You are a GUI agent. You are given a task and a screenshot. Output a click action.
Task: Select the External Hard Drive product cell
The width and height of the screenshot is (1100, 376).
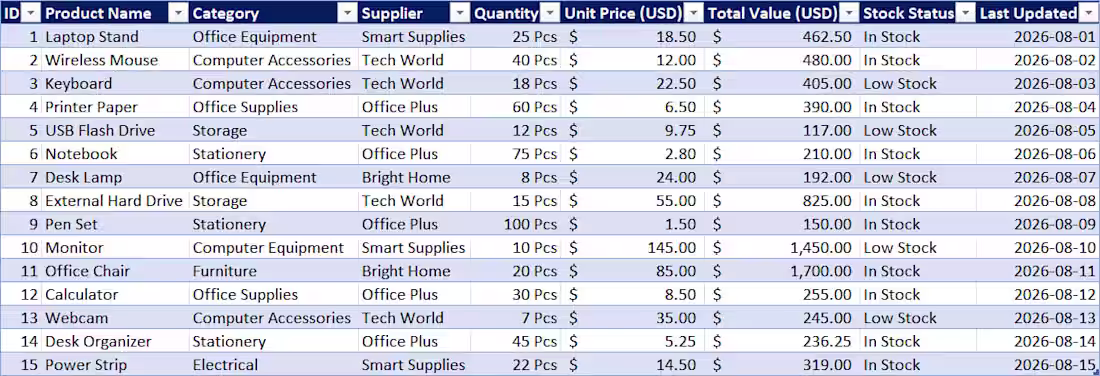pos(115,201)
